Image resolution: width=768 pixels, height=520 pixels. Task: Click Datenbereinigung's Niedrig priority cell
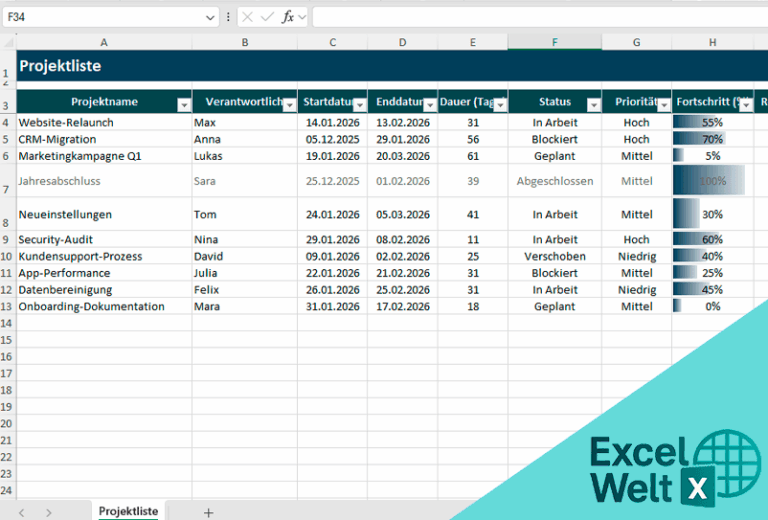click(636, 290)
